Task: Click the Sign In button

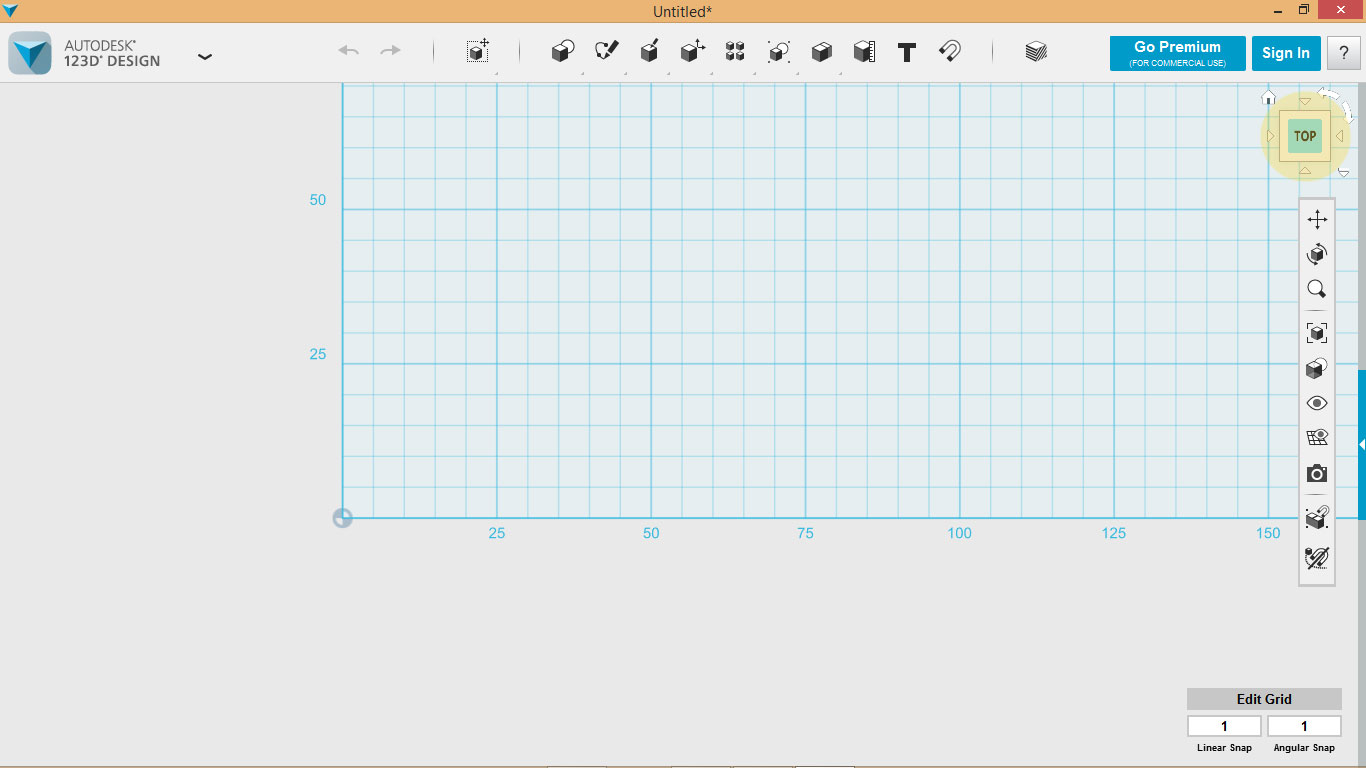Action: tap(1286, 53)
